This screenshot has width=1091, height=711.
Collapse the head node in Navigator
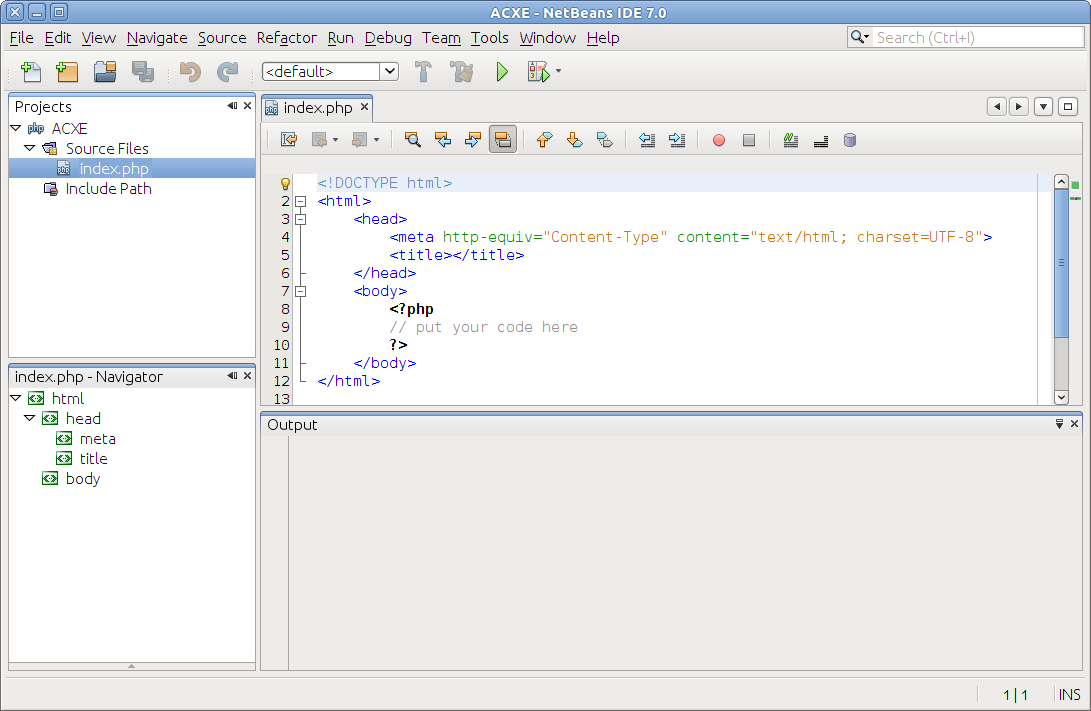[30, 419]
